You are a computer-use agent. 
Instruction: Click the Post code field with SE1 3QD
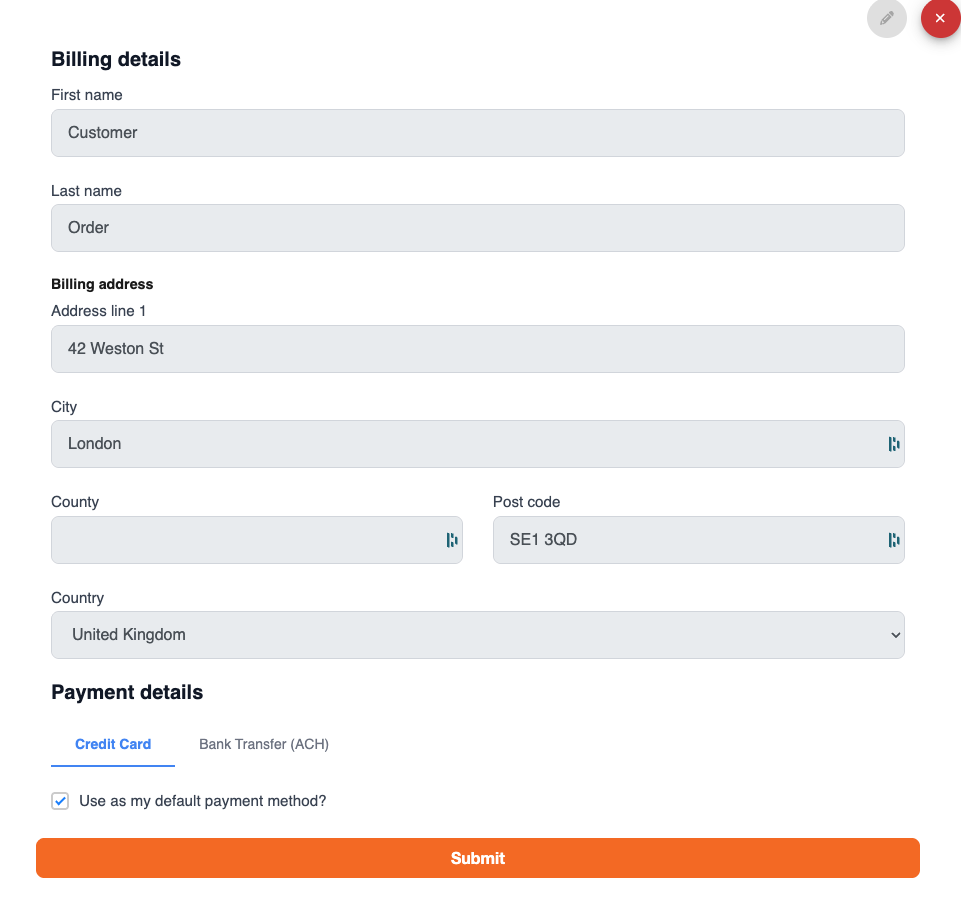click(x=685, y=540)
